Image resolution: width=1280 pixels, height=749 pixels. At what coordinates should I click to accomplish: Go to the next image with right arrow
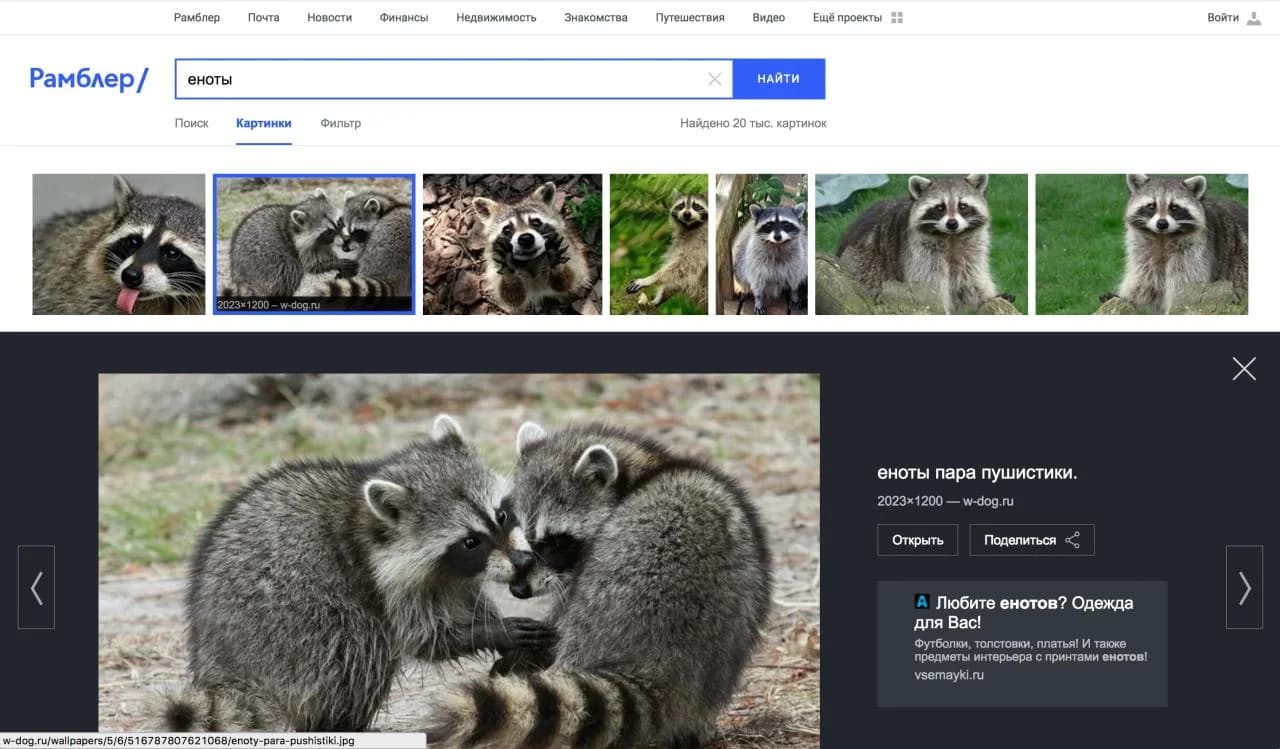point(1244,587)
